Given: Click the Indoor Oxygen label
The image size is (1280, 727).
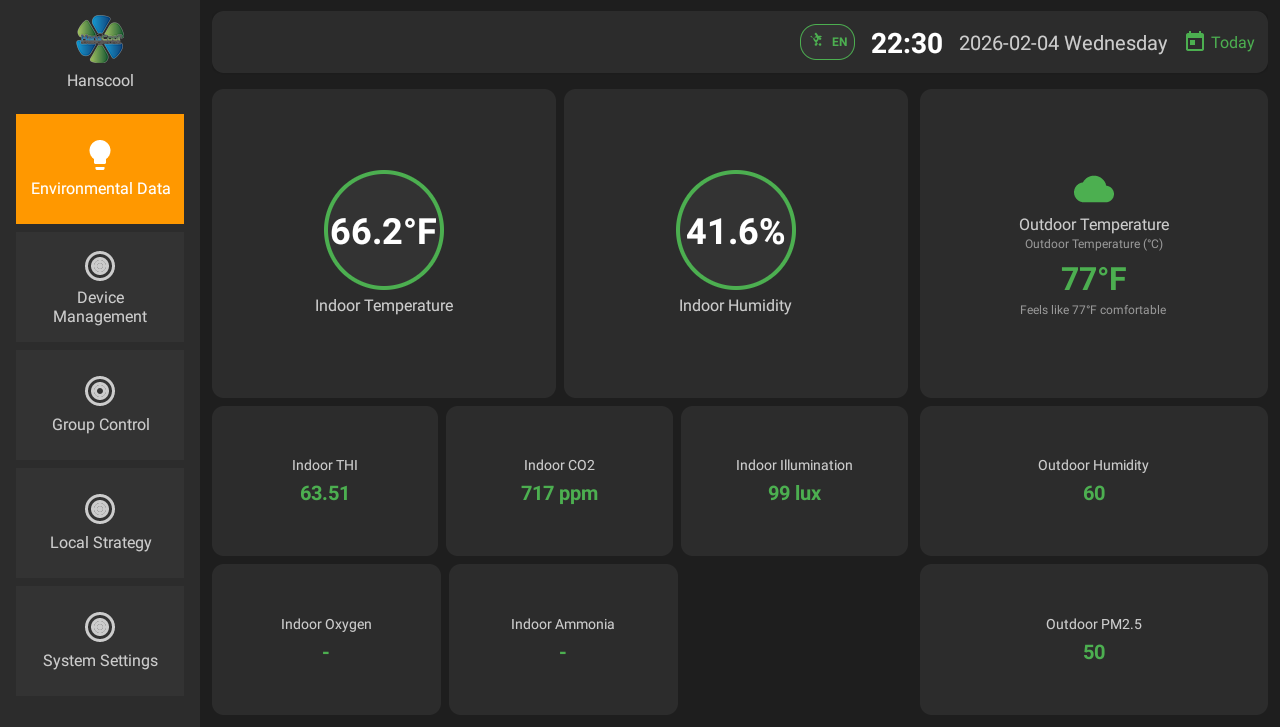Looking at the screenshot, I should (326, 624).
